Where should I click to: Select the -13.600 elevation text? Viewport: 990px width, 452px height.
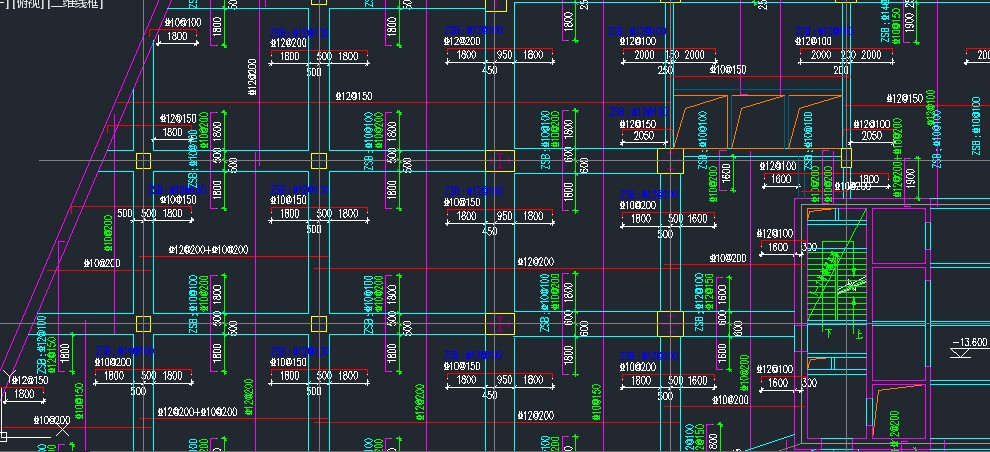pos(970,343)
